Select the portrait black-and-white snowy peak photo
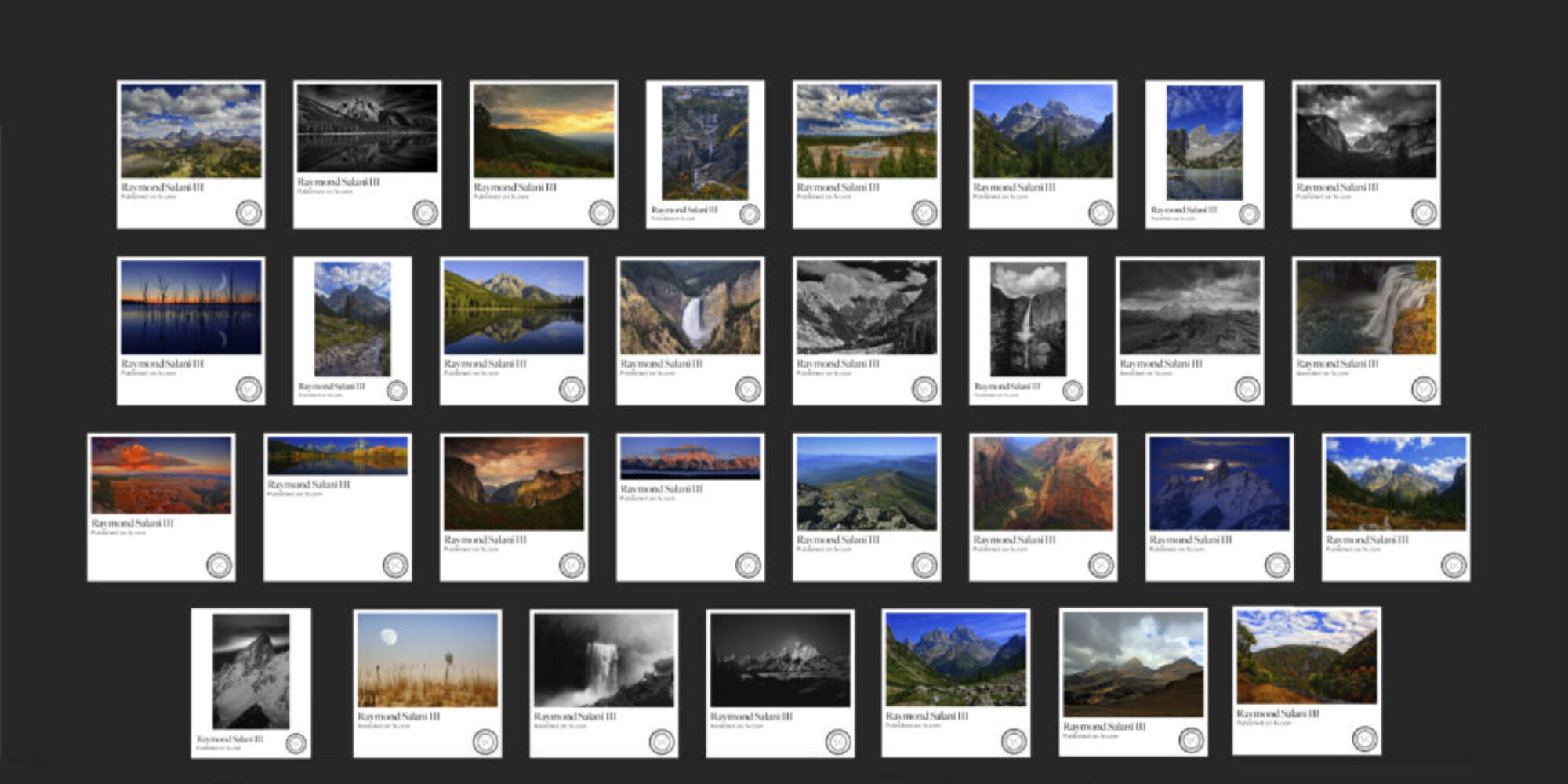Viewport: 1568px width, 784px height. 251,672
